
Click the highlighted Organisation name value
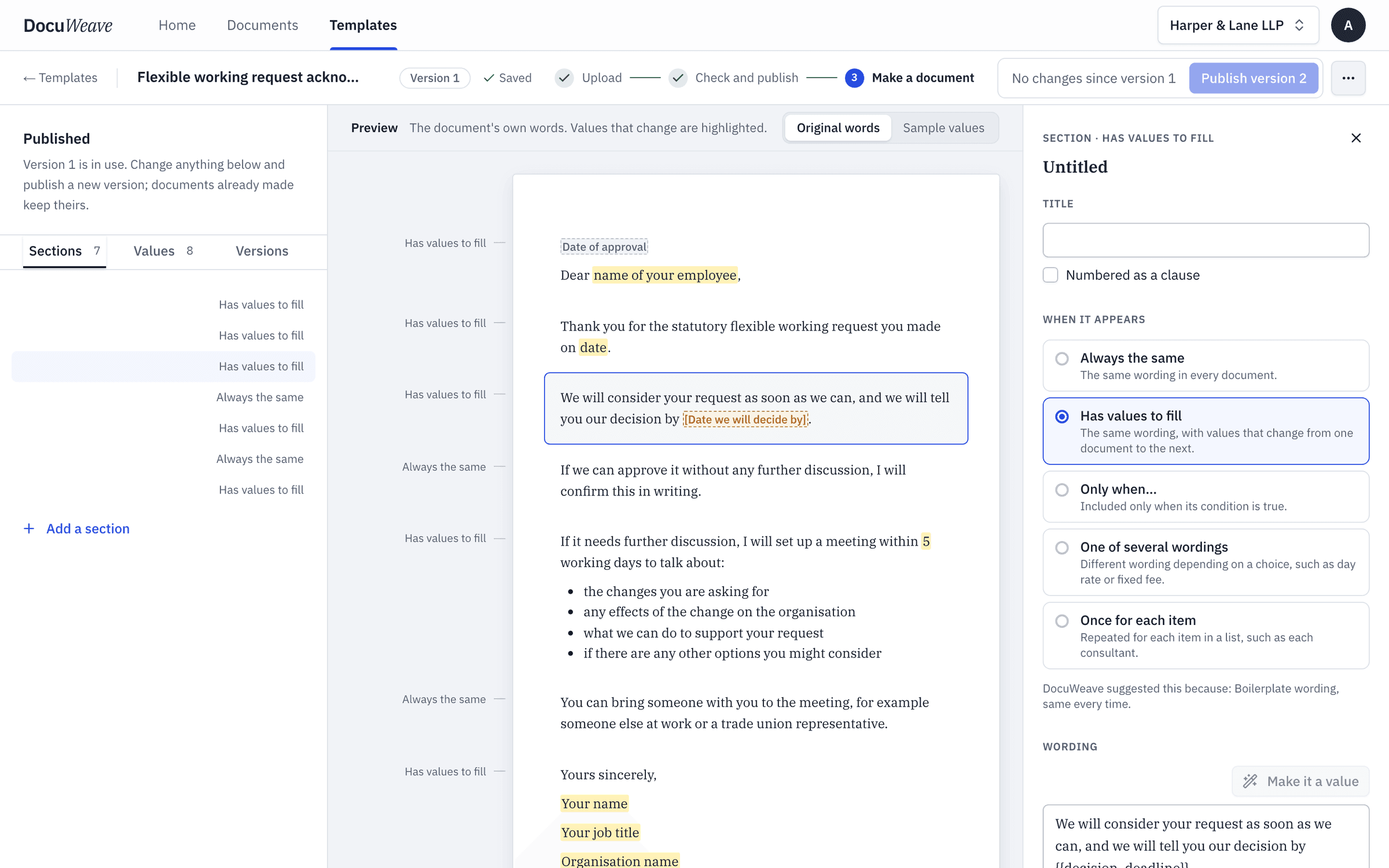(x=620, y=860)
